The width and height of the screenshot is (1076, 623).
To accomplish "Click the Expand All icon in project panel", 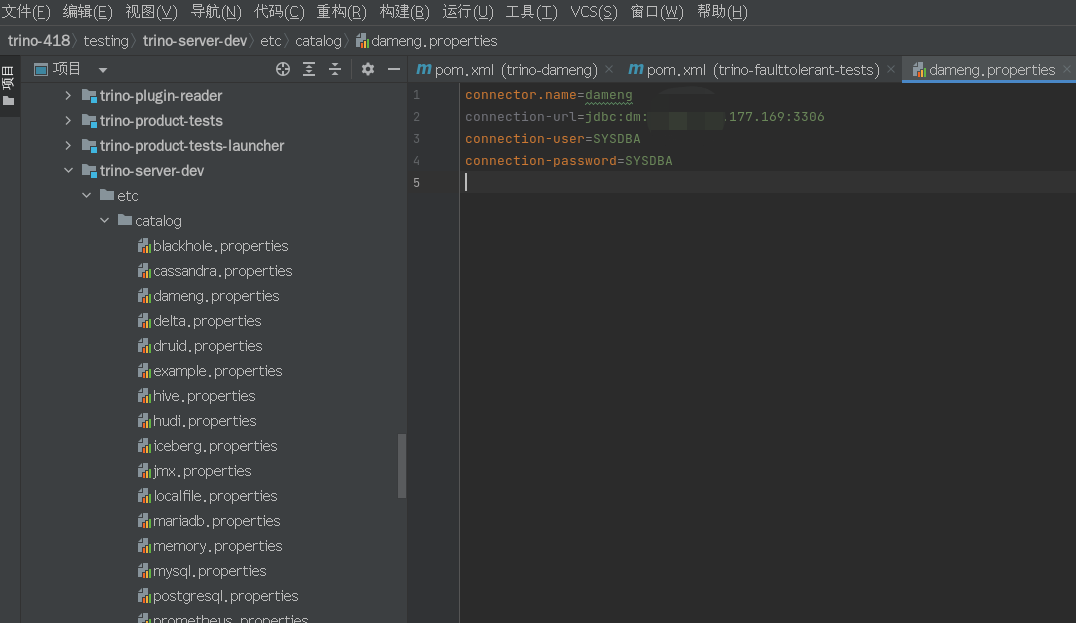I will coord(309,69).
